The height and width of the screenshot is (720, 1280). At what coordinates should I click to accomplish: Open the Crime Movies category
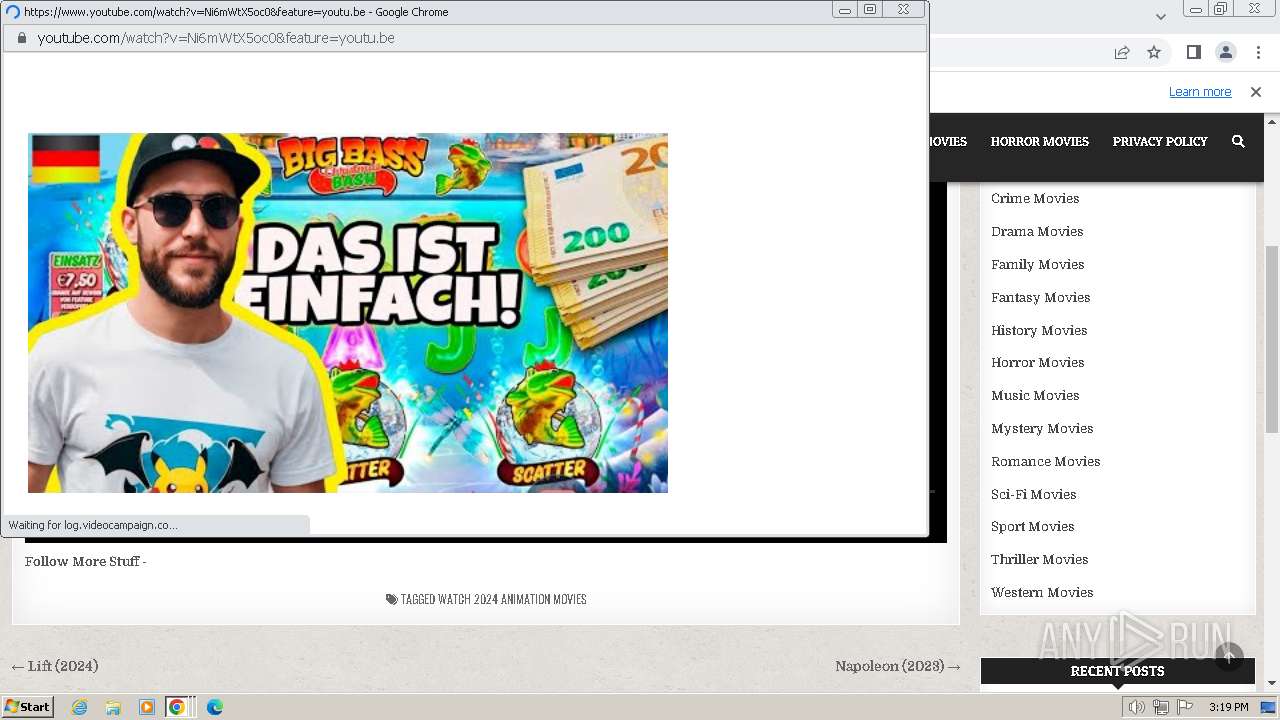[1035, 198]
